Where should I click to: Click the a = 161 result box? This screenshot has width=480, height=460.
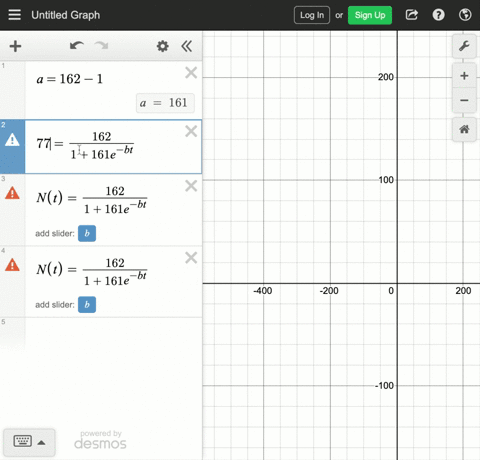(x=165, y=103)
